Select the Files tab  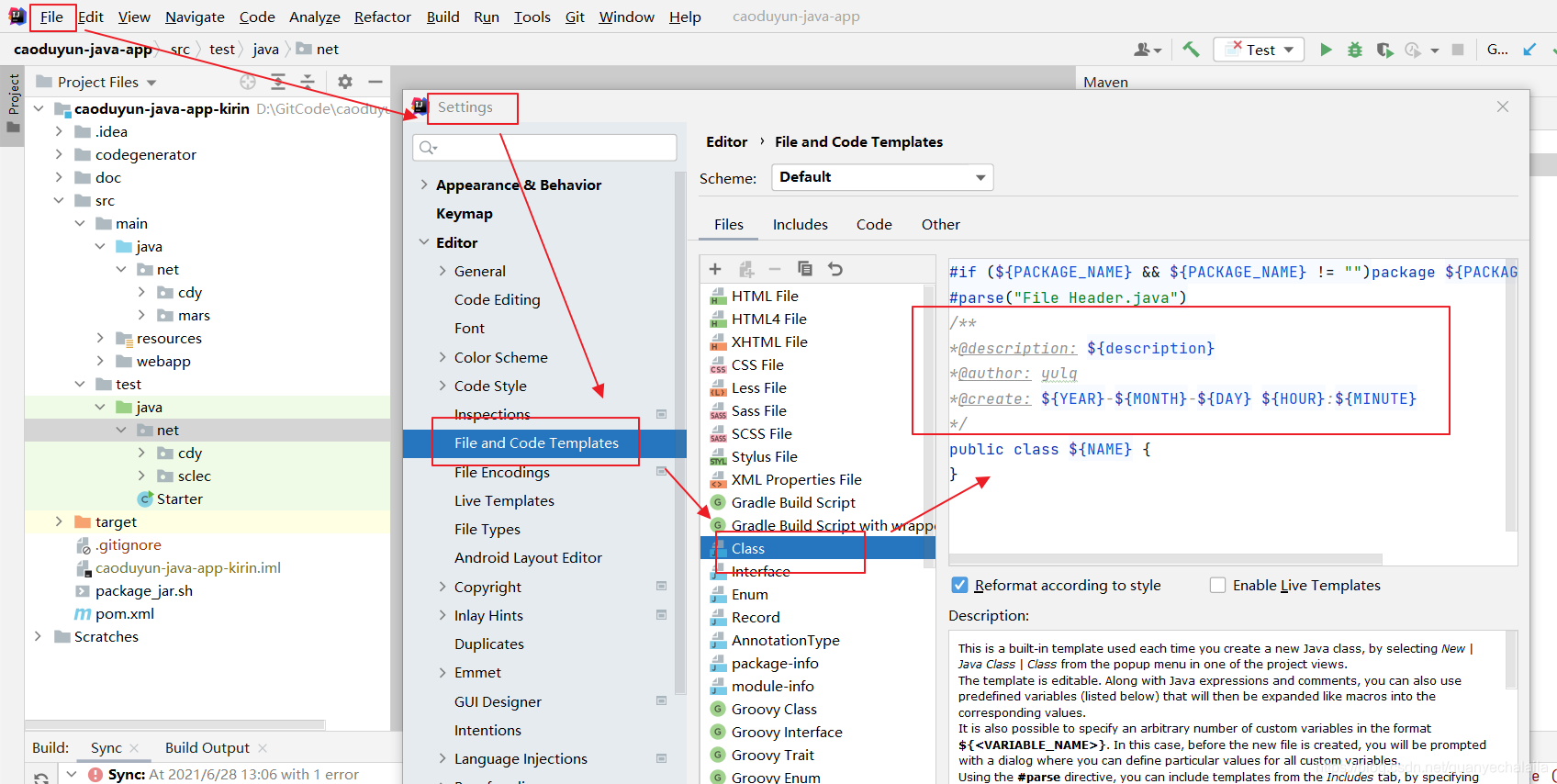click(x=729, y=224)
